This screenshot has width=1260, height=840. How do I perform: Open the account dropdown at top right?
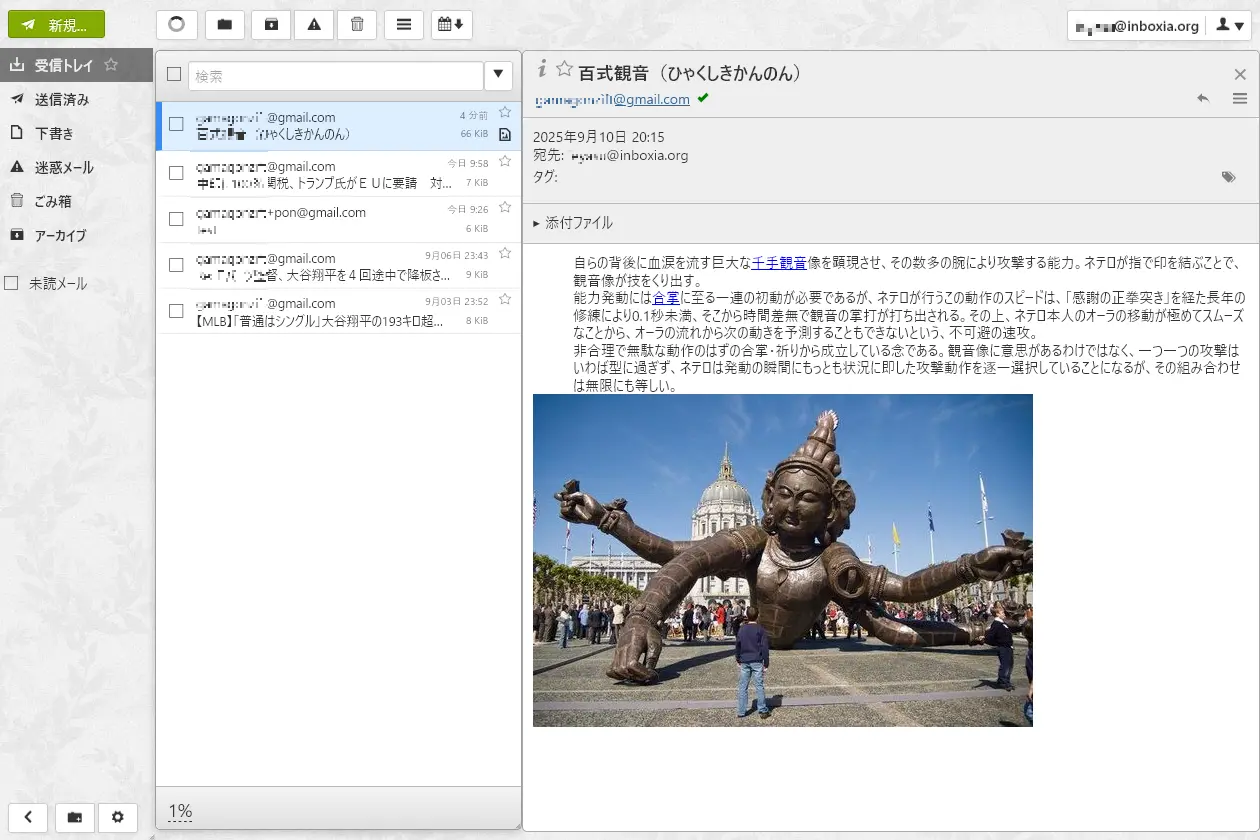tap(1231, 26)
